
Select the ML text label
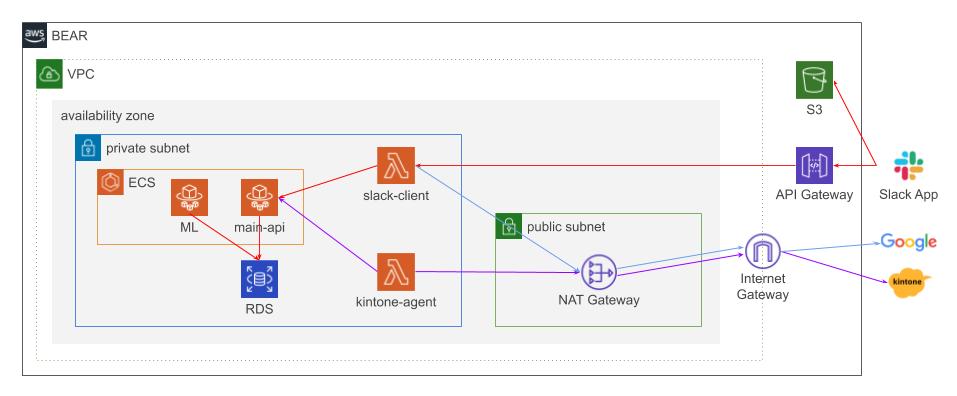click(189, 228)
